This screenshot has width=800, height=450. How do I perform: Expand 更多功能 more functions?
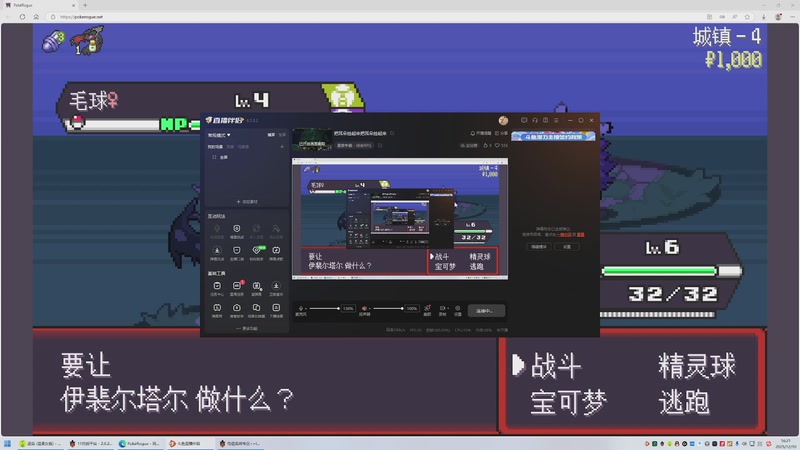click(247, 329)
